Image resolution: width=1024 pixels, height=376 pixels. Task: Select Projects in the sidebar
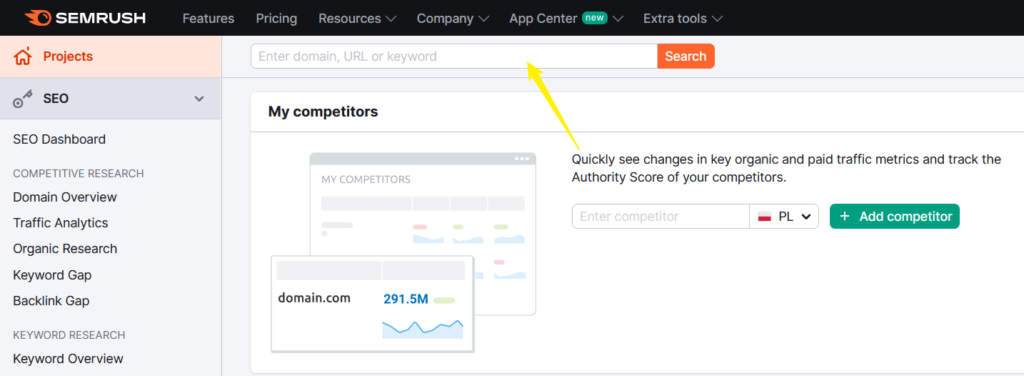110,57
